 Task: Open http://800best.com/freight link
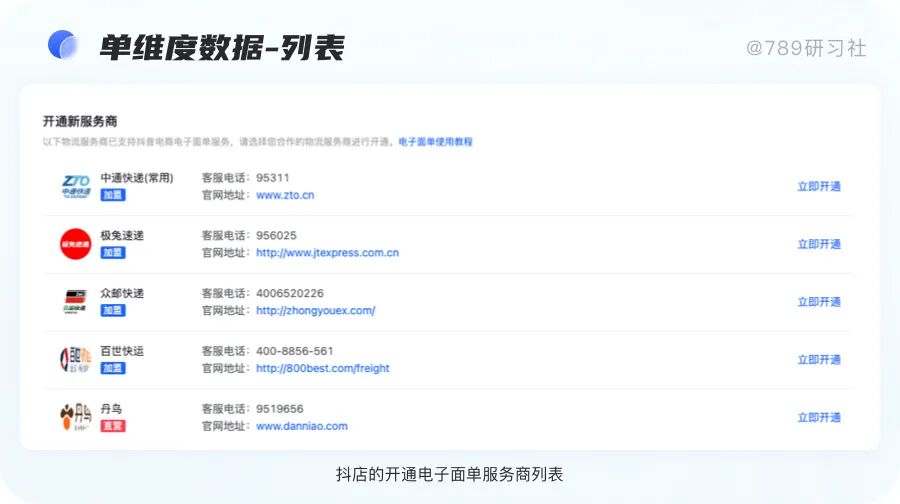pyautogui.click(x=323, y=368)
